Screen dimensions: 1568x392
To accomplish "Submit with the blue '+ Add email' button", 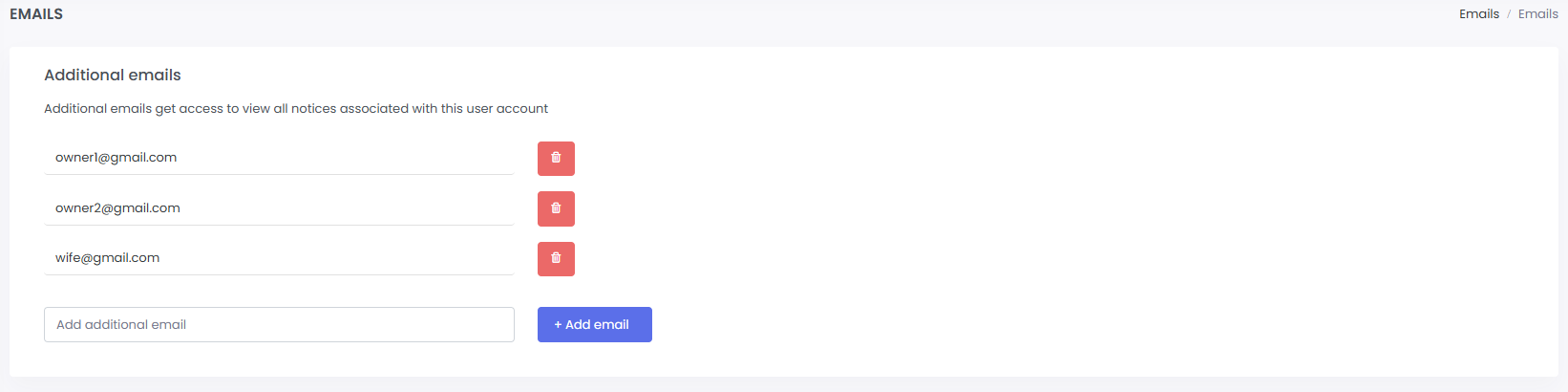I will pyautogui.click(x=595, y=324).
